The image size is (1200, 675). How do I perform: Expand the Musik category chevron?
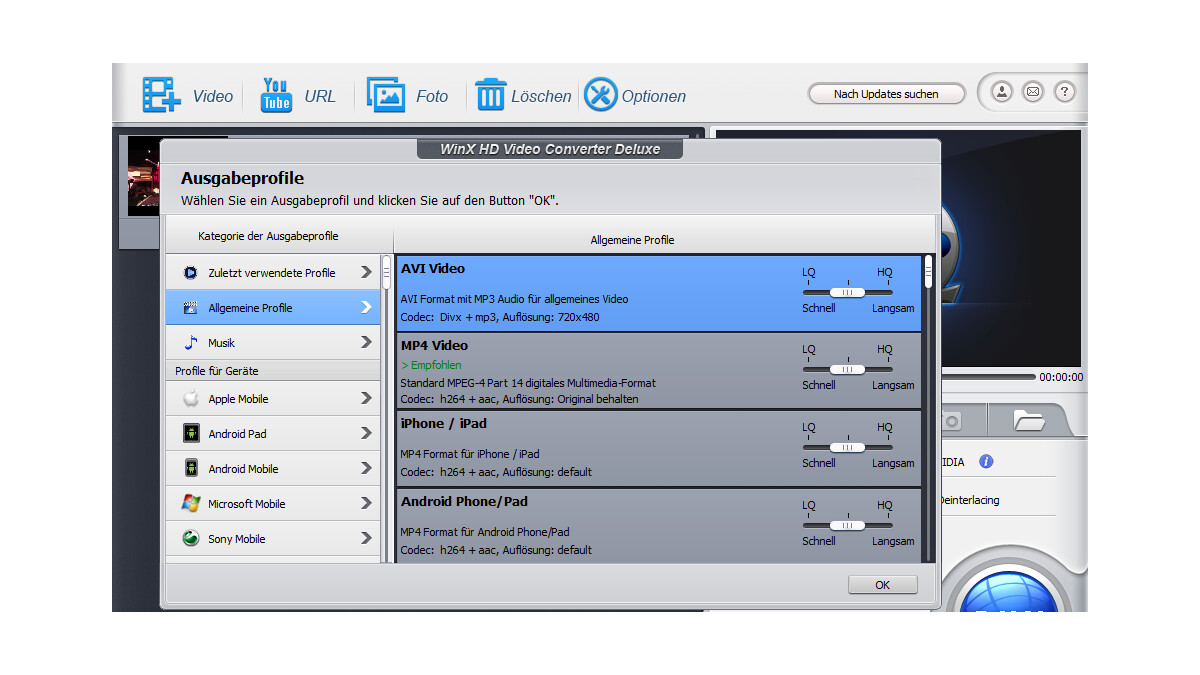click(x=366, y=343)
